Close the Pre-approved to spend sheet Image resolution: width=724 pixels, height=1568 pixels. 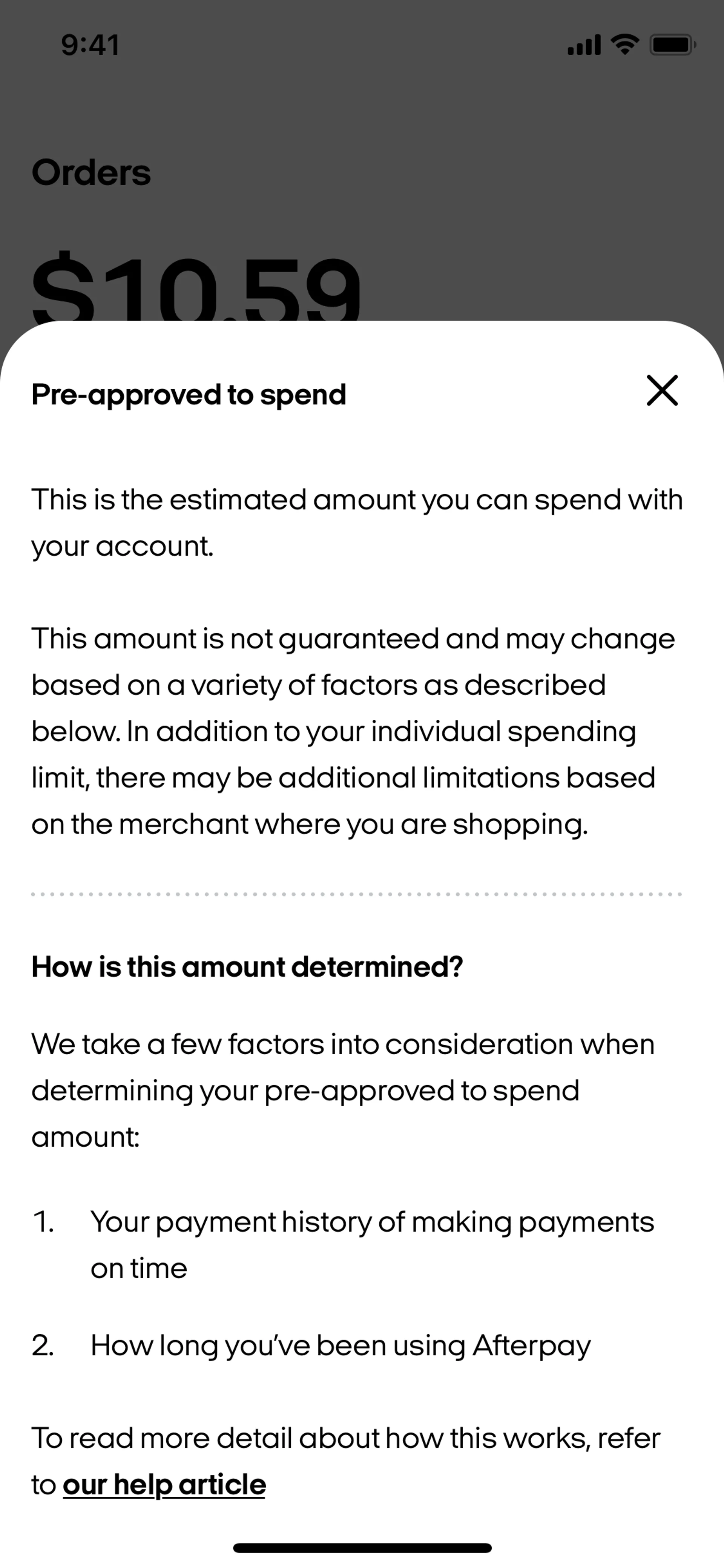(x=662, y=390)
